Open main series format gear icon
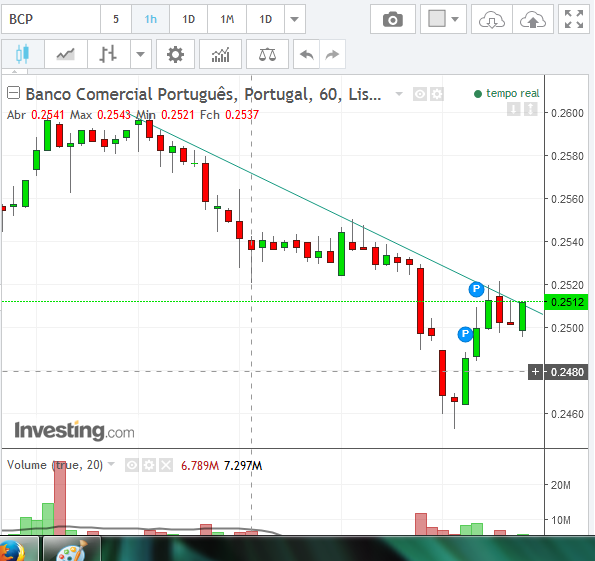Viewport: 595px width, 561px height. click(437, 94)
